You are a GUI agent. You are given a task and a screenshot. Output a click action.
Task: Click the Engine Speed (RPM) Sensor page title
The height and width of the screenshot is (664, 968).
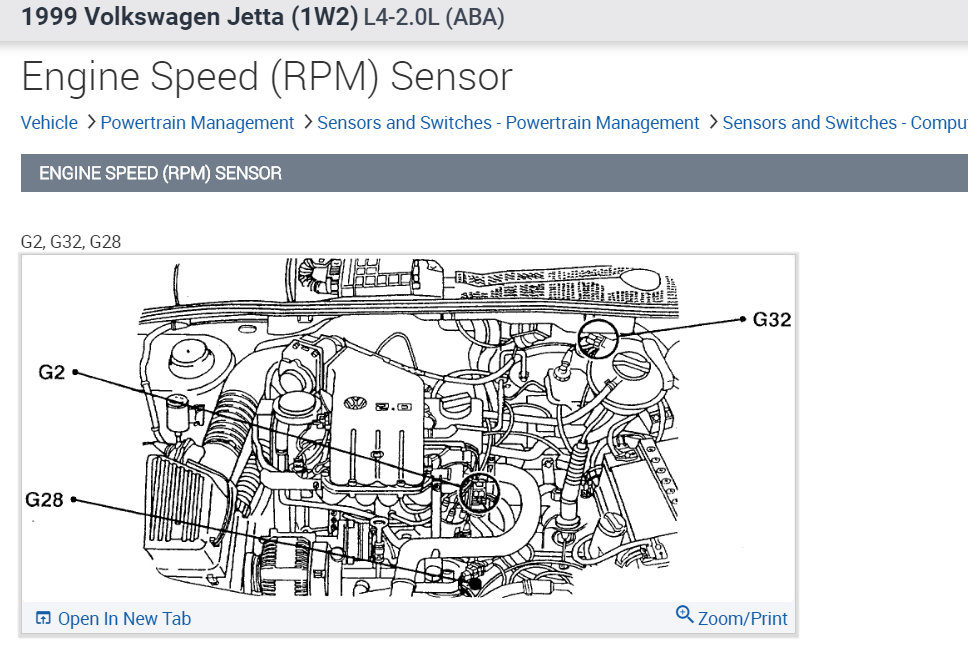click(x=267, y=77)
